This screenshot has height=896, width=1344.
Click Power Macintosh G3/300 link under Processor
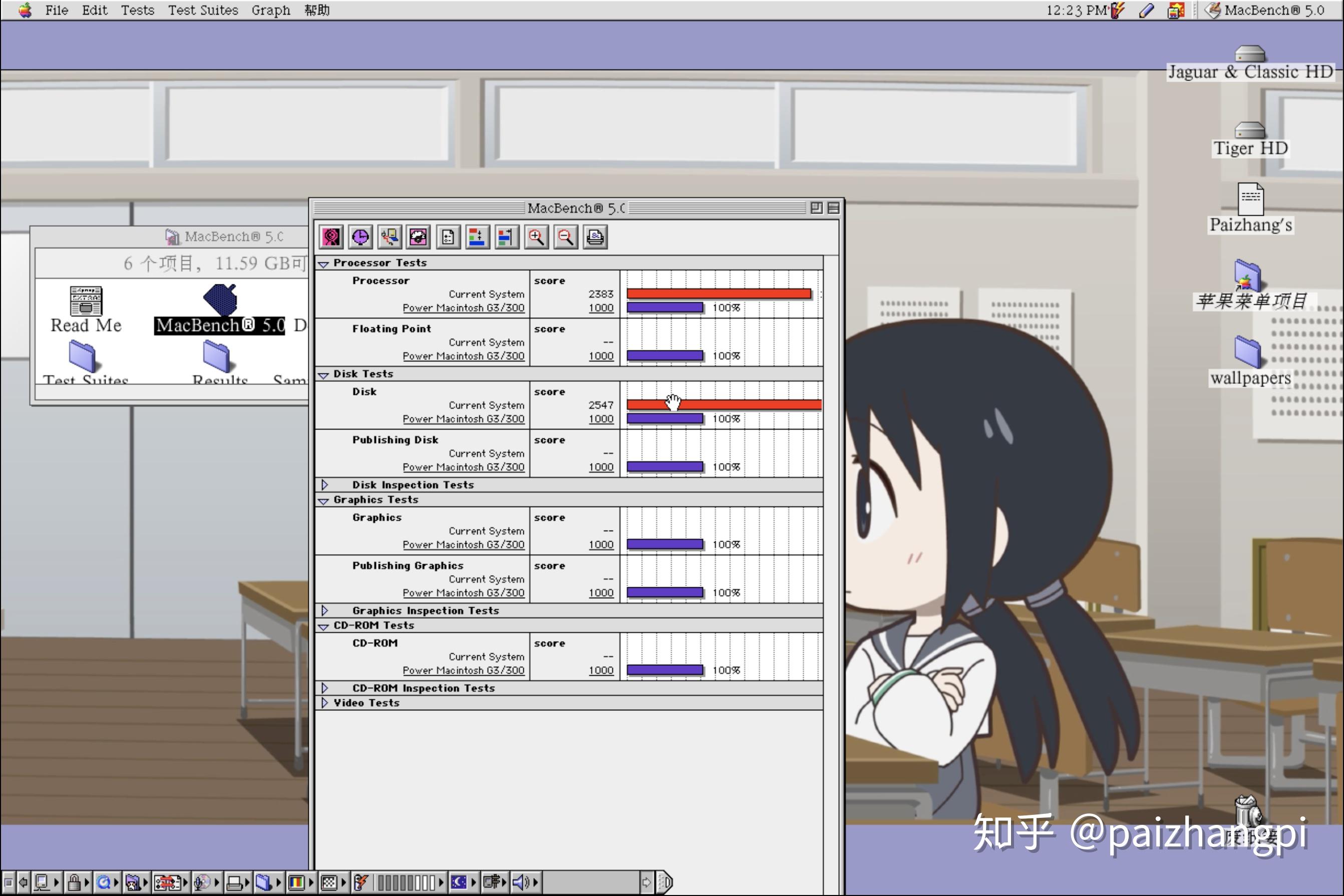463,308
